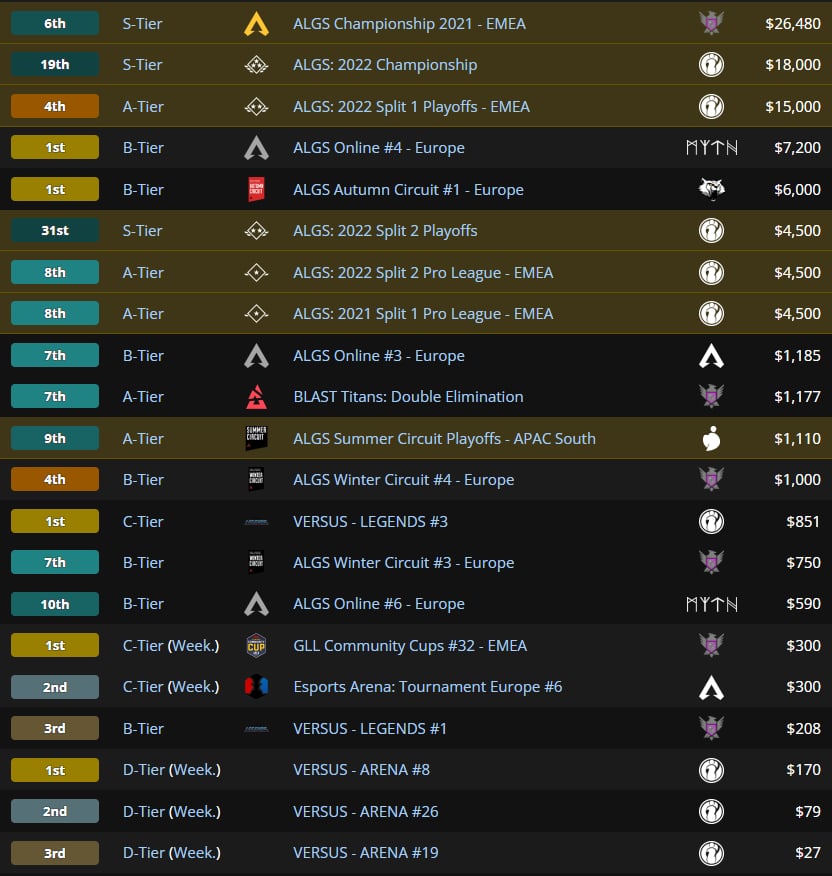Image resolution: width=832 pixels, height=876 pixels.
Task: Click the MYTH team logo on ALGS Online #4 row
Action: pos(712,148)
